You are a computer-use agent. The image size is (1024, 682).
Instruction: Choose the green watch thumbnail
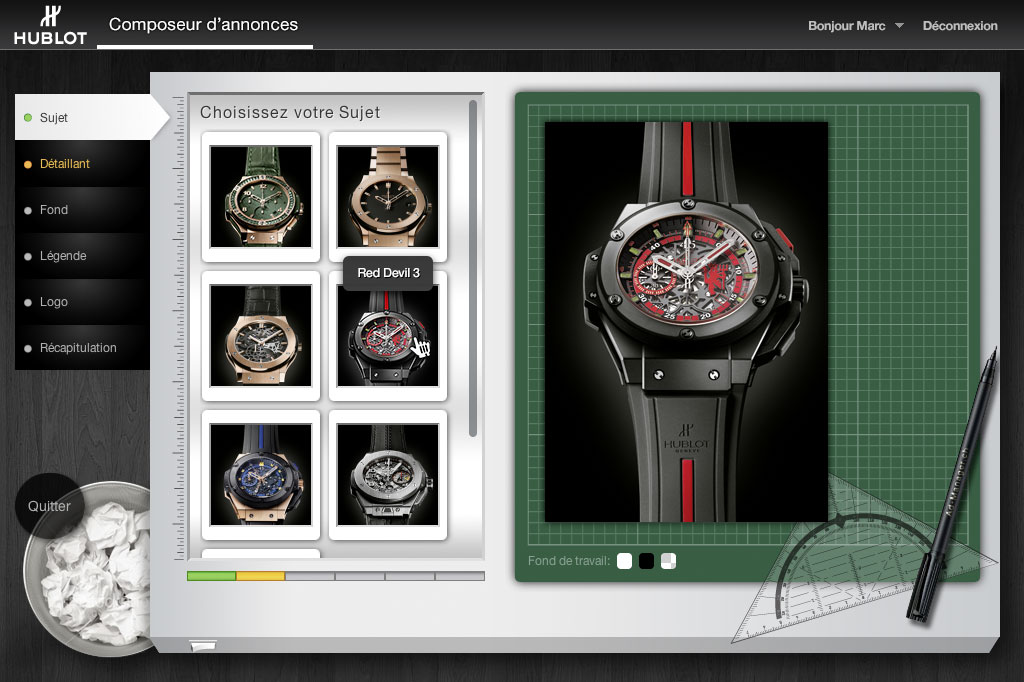tap(261, 197)
